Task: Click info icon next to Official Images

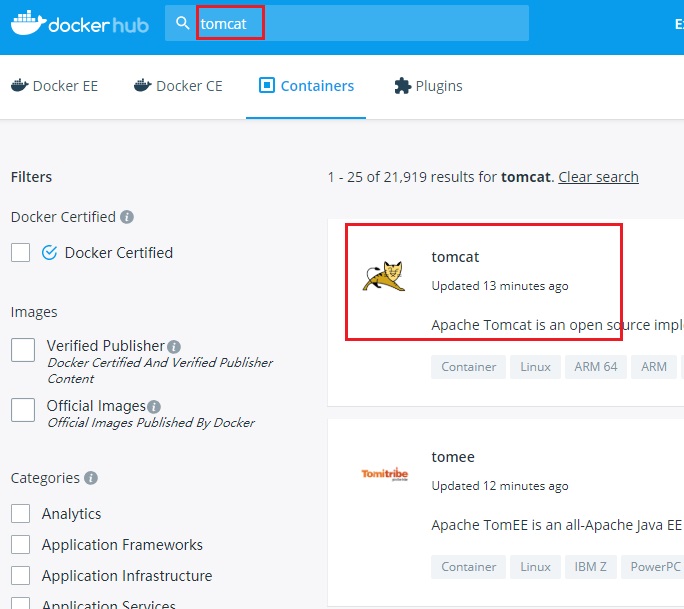Action: tap(154, 407)
